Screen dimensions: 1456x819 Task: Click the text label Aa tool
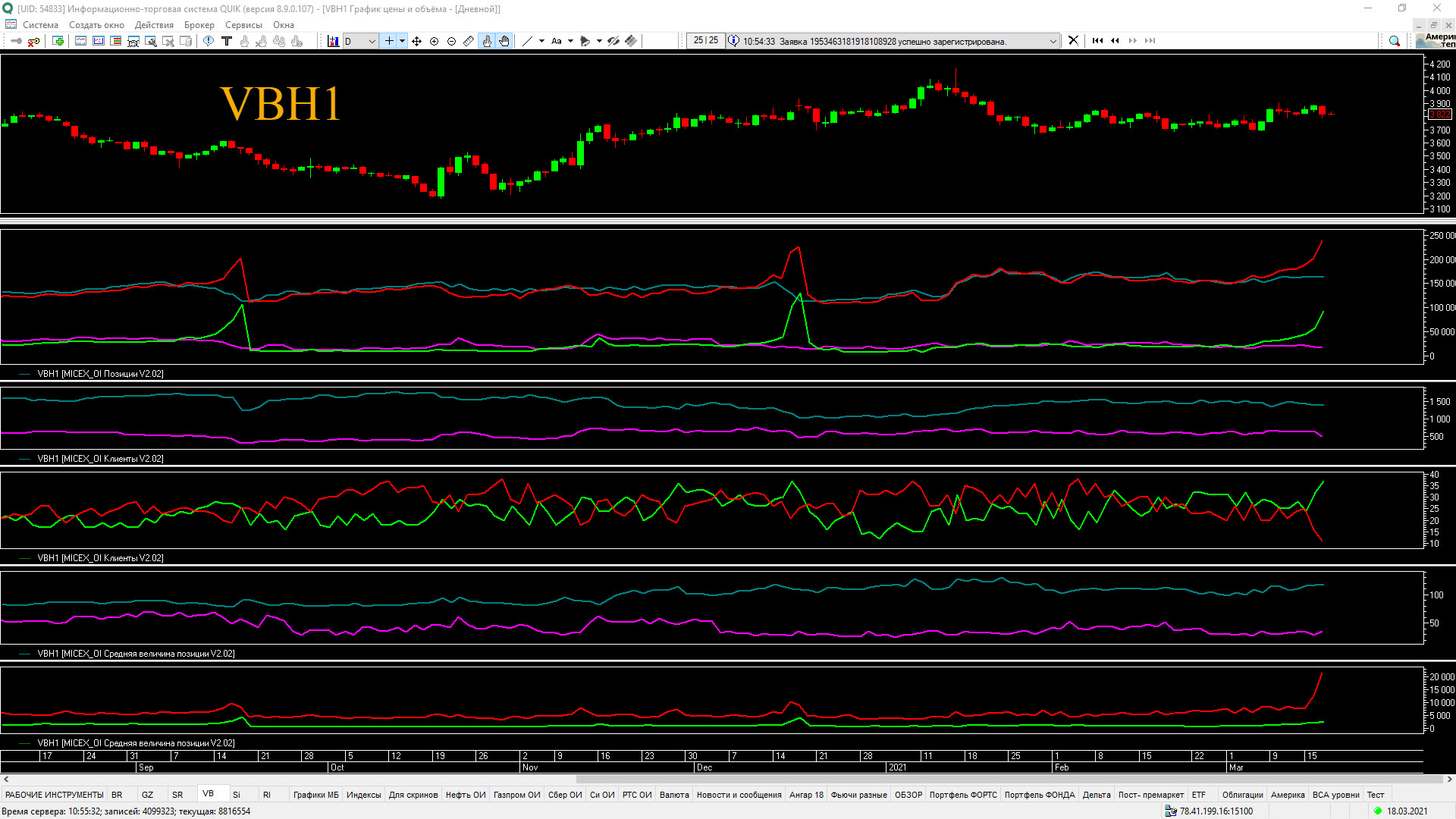[557, 41]
